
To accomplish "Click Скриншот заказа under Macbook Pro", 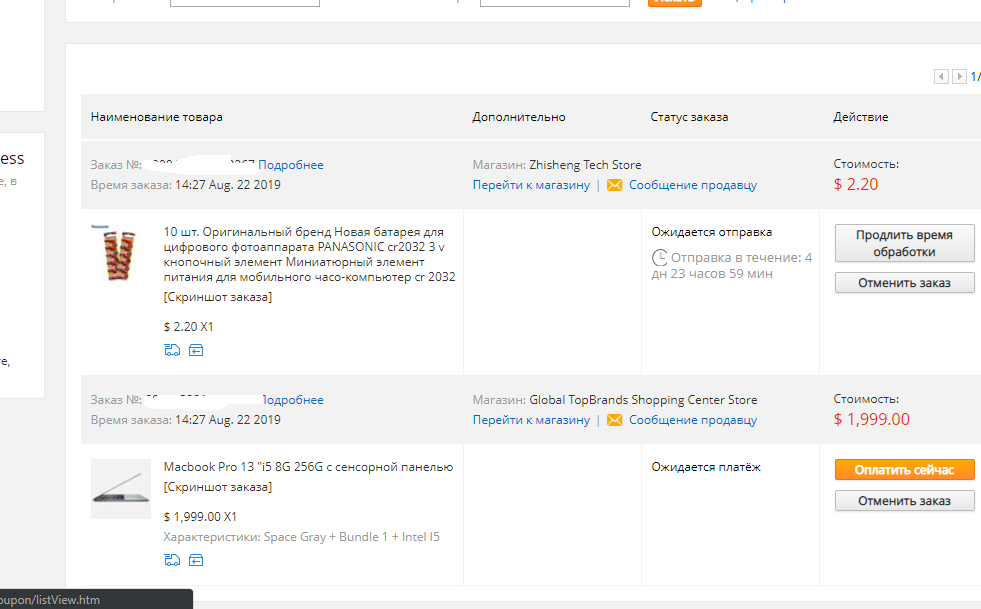I will tap(218, 487).
